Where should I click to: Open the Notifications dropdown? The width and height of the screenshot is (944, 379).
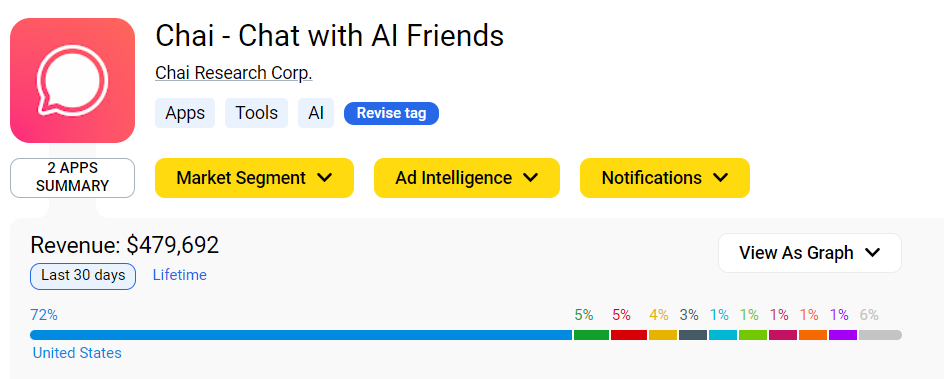[x=665, y=178]
